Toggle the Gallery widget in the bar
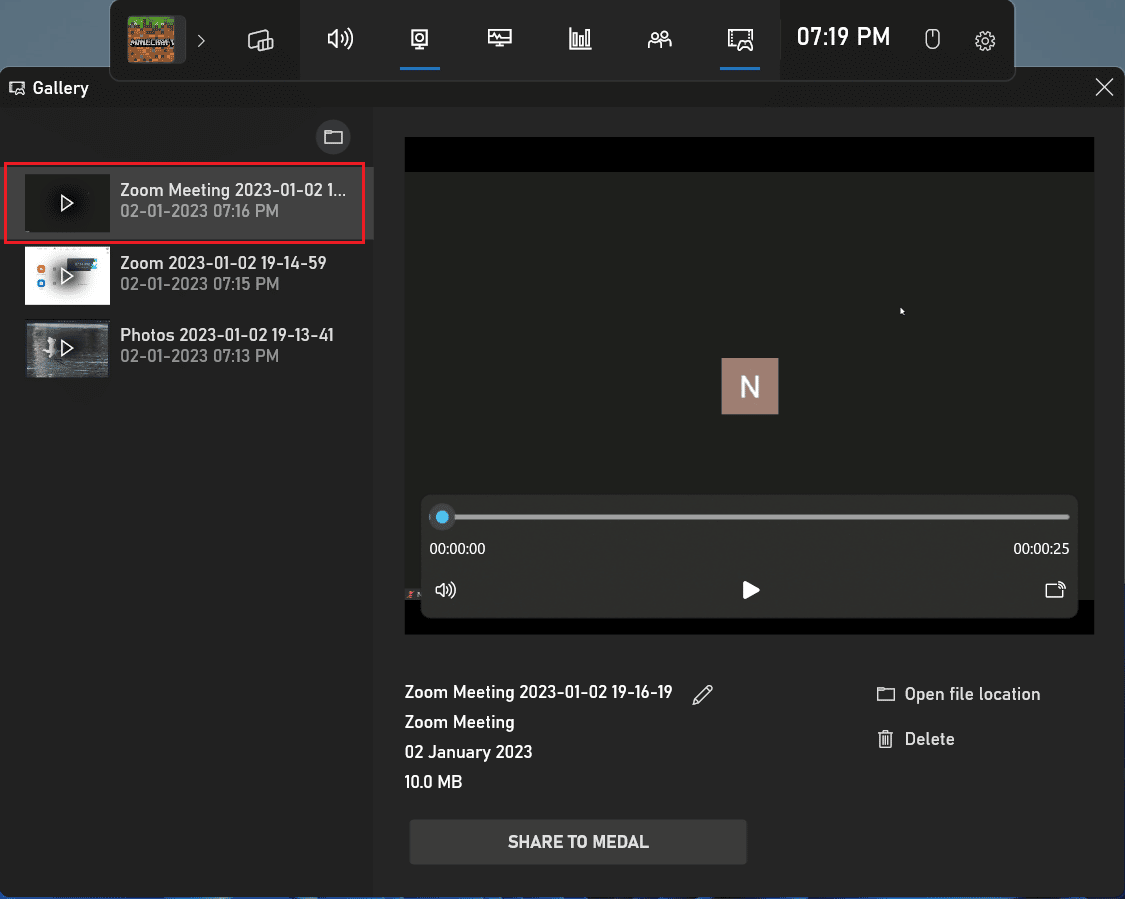This screenshot has width=1125, height=899. [x=739, y=40]
